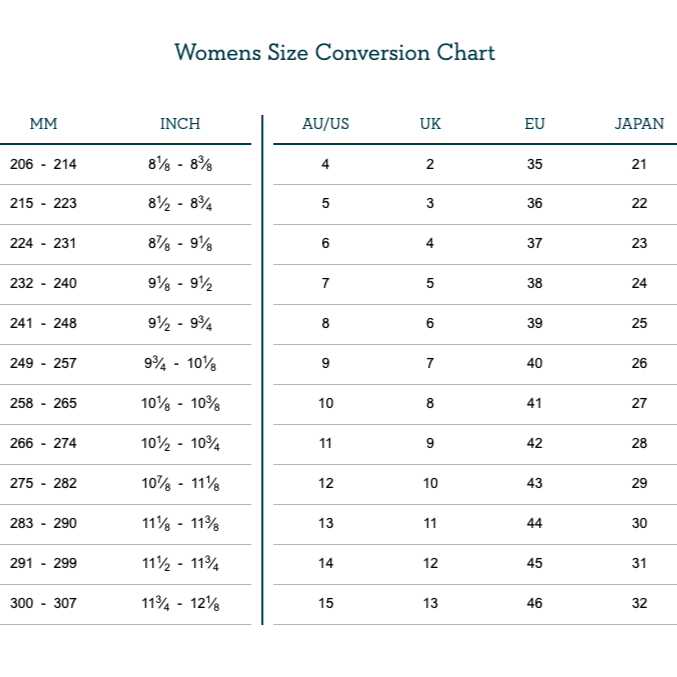Select the 266 - 274 MM cell
The height and width of the screenshot is (677, 677).
coord(43,444)
